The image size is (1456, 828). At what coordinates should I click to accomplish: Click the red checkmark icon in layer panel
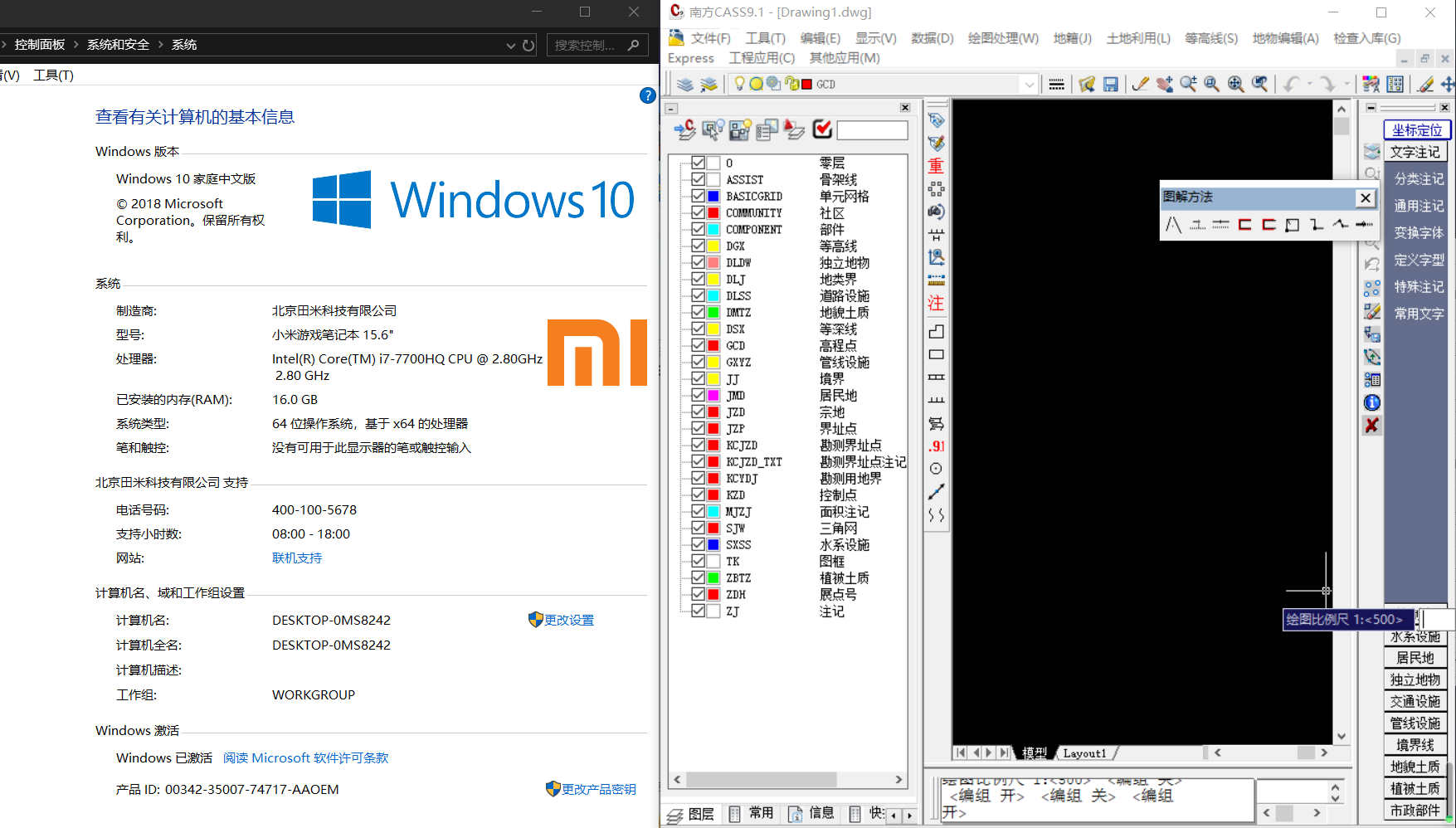point(822,129)
